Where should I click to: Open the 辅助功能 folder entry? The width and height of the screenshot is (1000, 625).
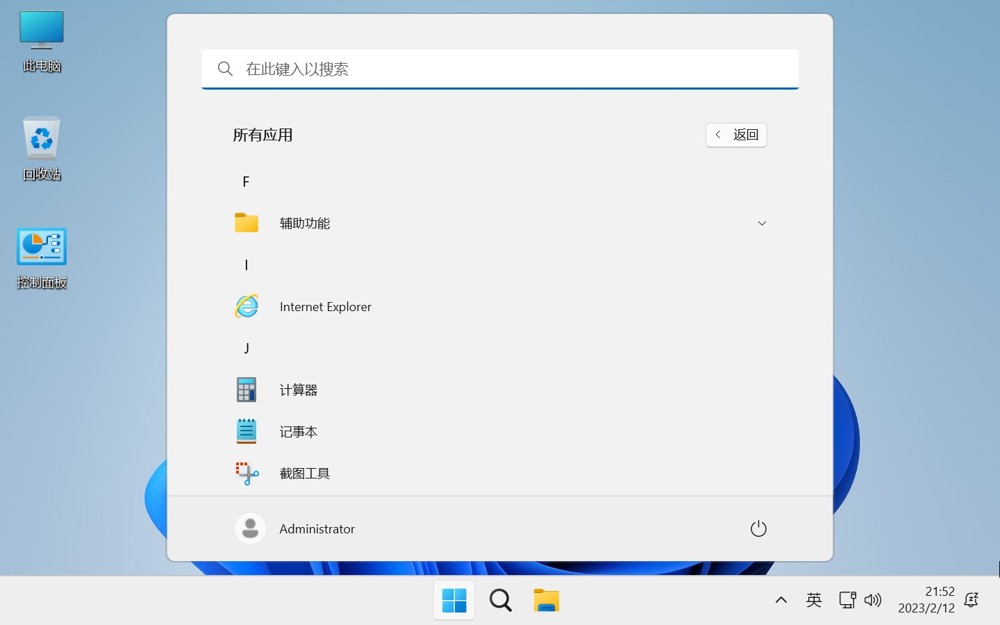pos(304,223)
